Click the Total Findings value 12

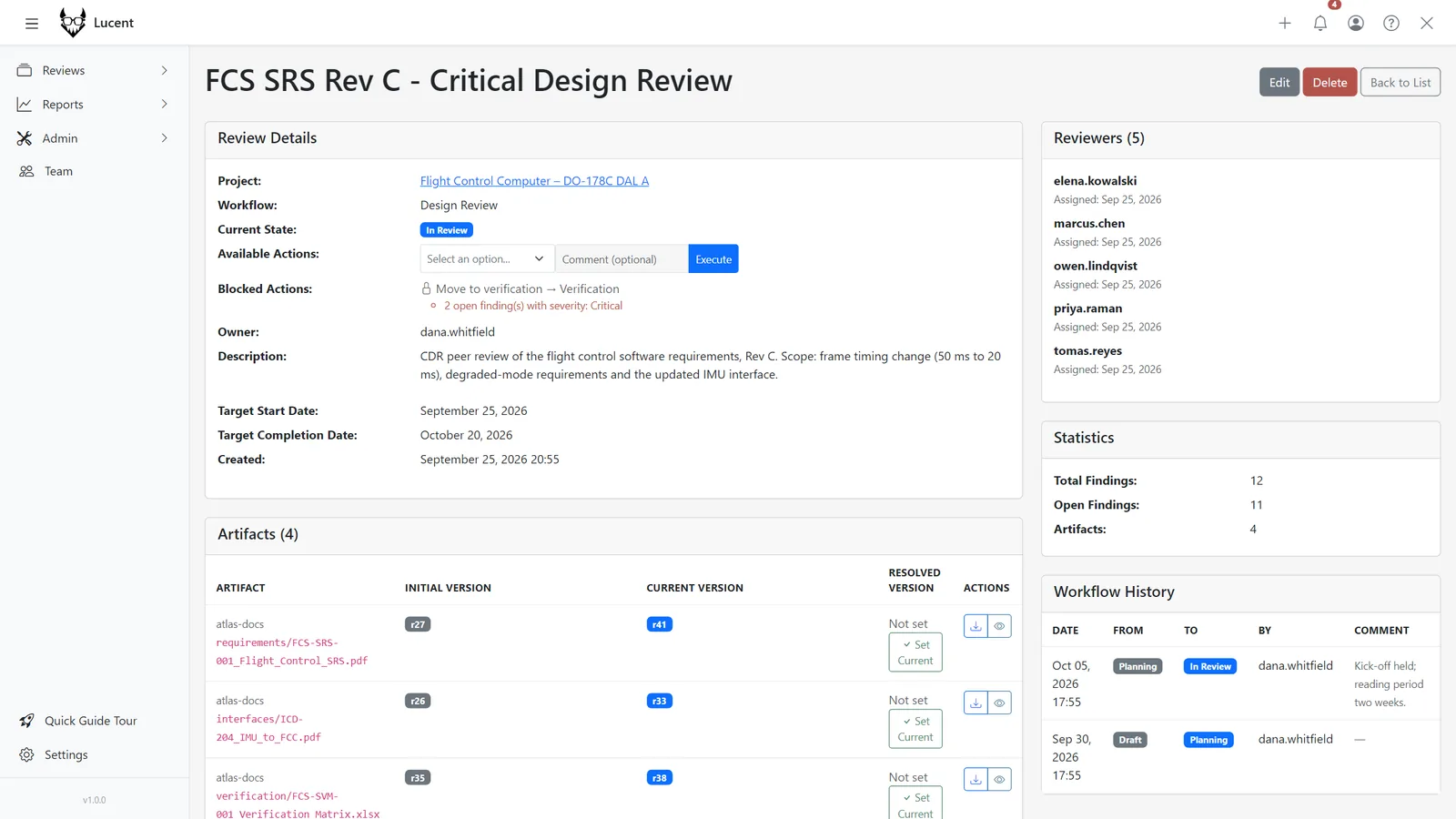(1257, 480)
